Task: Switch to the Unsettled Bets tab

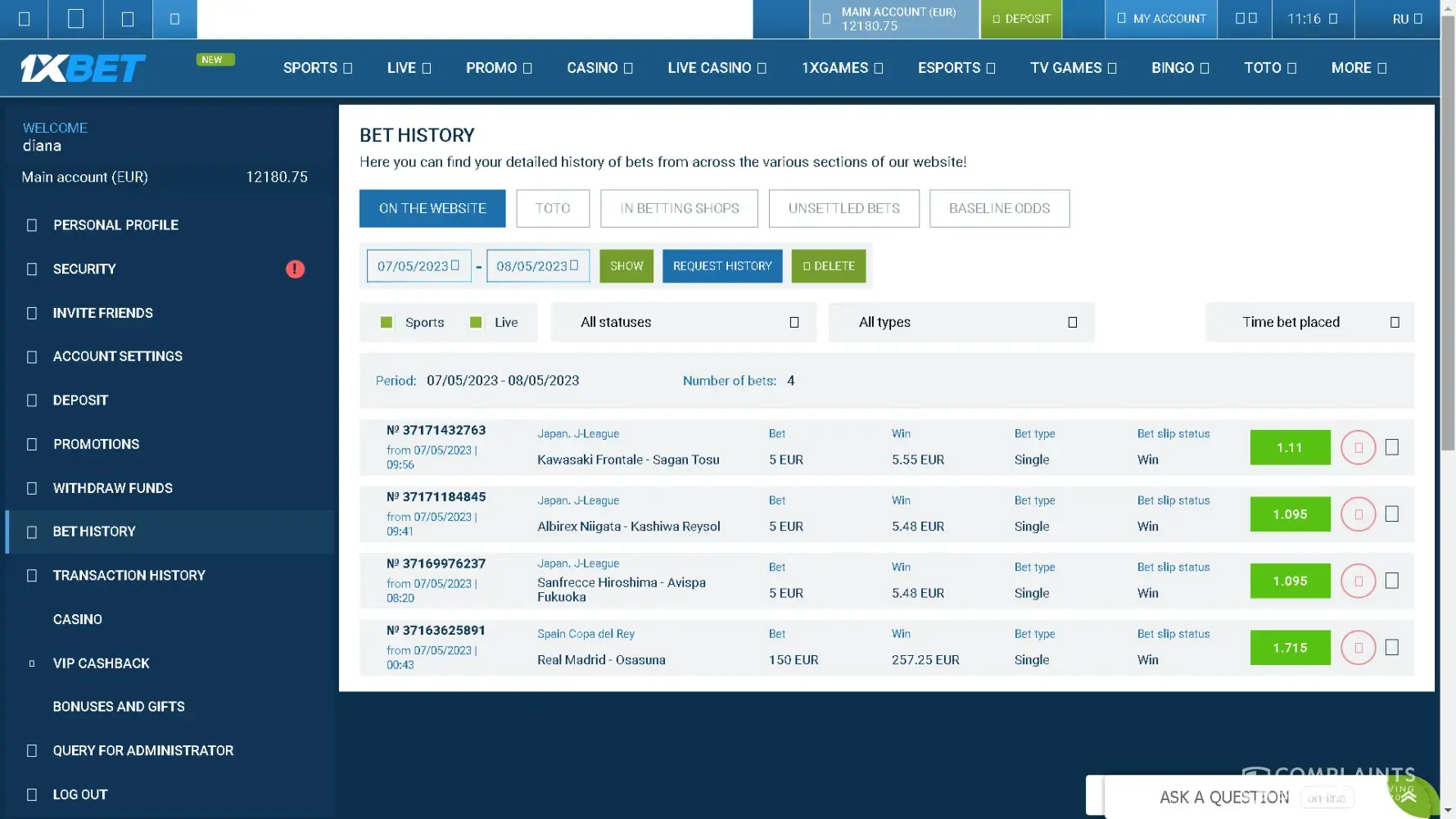Action: pos(843,209)
